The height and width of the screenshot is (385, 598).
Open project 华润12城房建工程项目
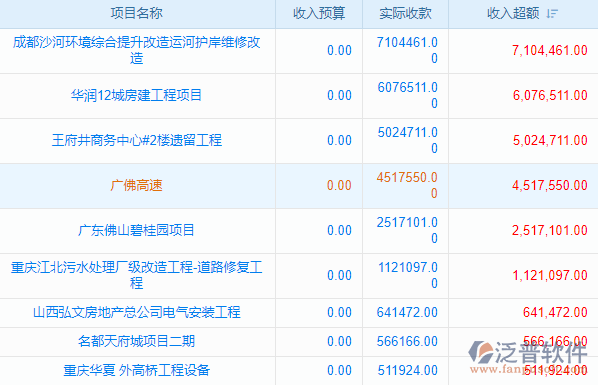point(137,95)
